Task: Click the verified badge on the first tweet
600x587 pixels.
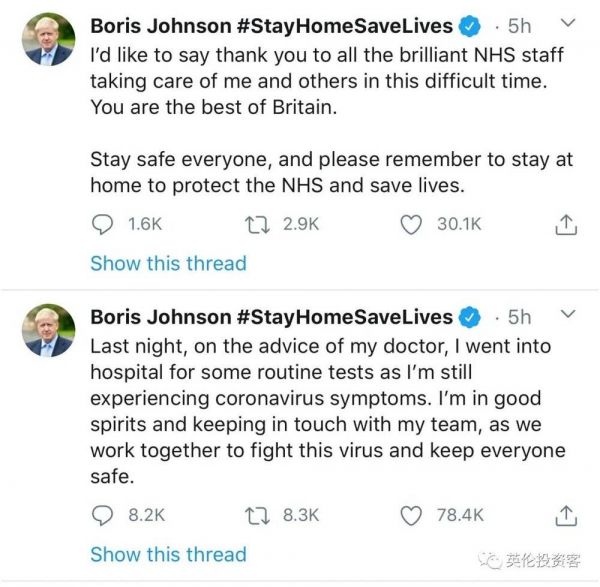Action: point(469,25)
